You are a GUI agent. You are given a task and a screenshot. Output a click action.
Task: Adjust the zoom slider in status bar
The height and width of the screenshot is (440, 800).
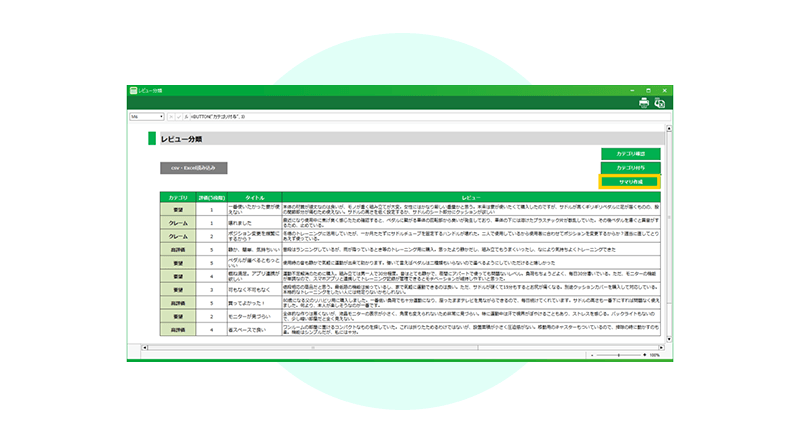619,355
